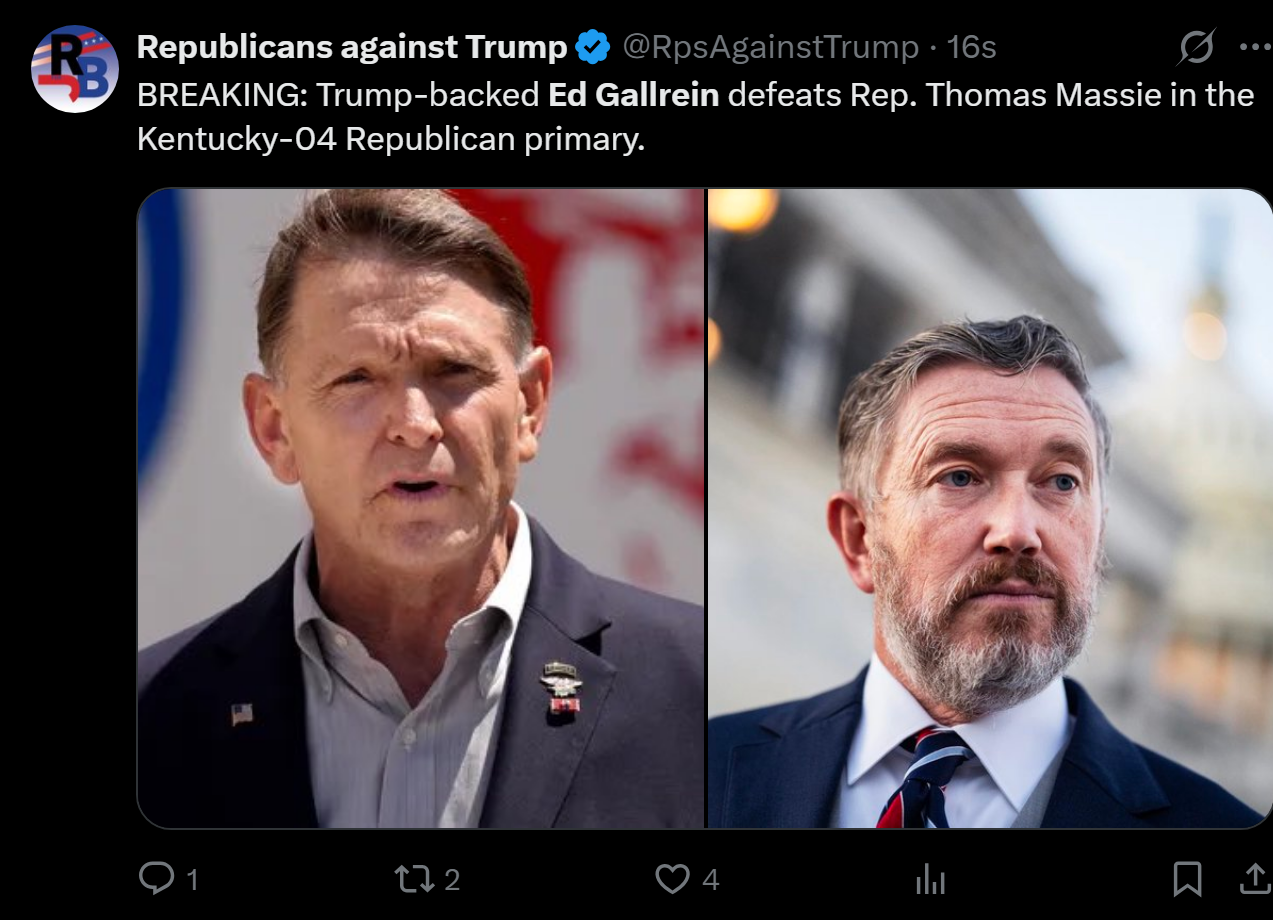Click the blue verified checkmark badge

593,46
